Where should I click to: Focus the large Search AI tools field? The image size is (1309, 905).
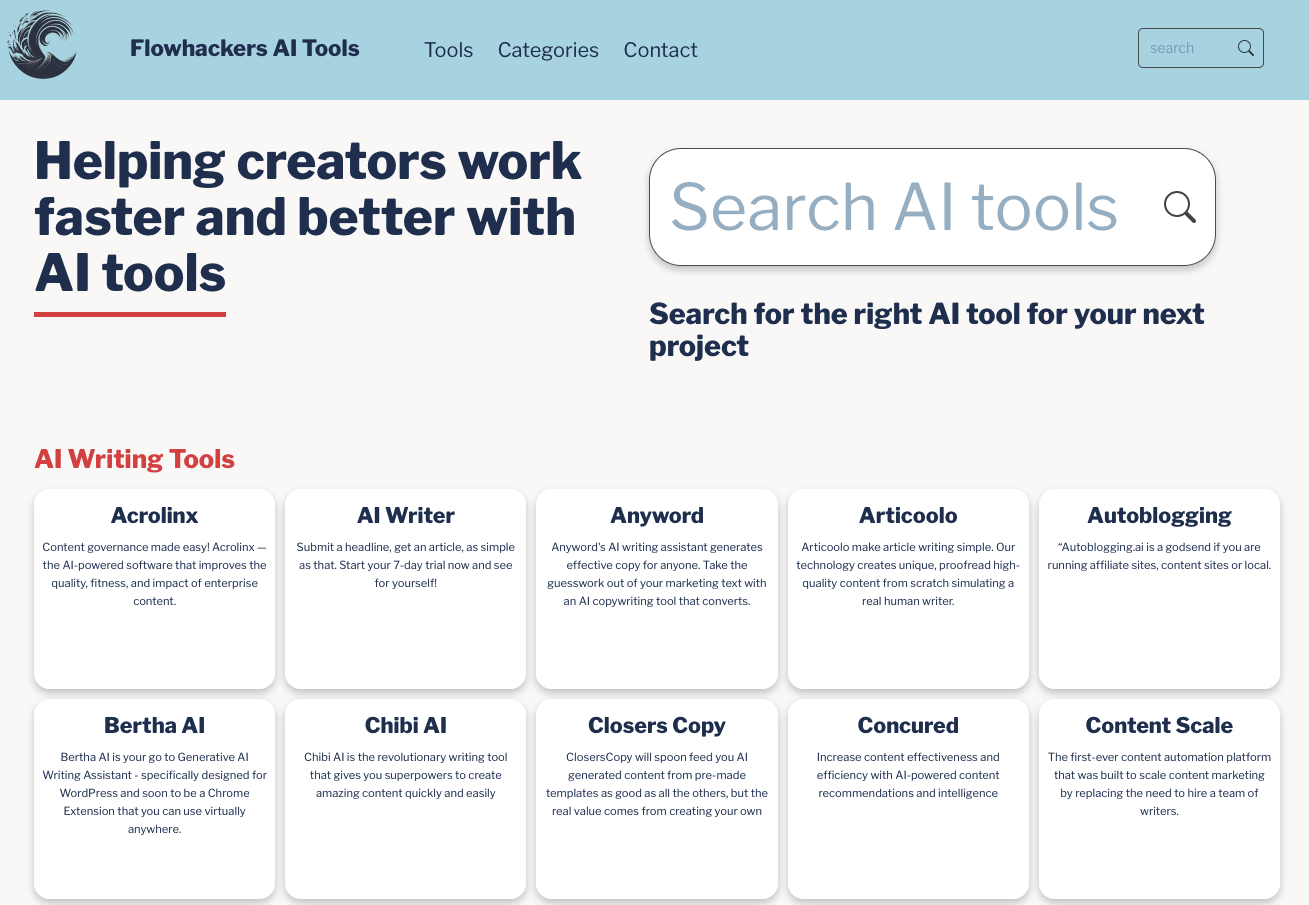pos(895,207)
